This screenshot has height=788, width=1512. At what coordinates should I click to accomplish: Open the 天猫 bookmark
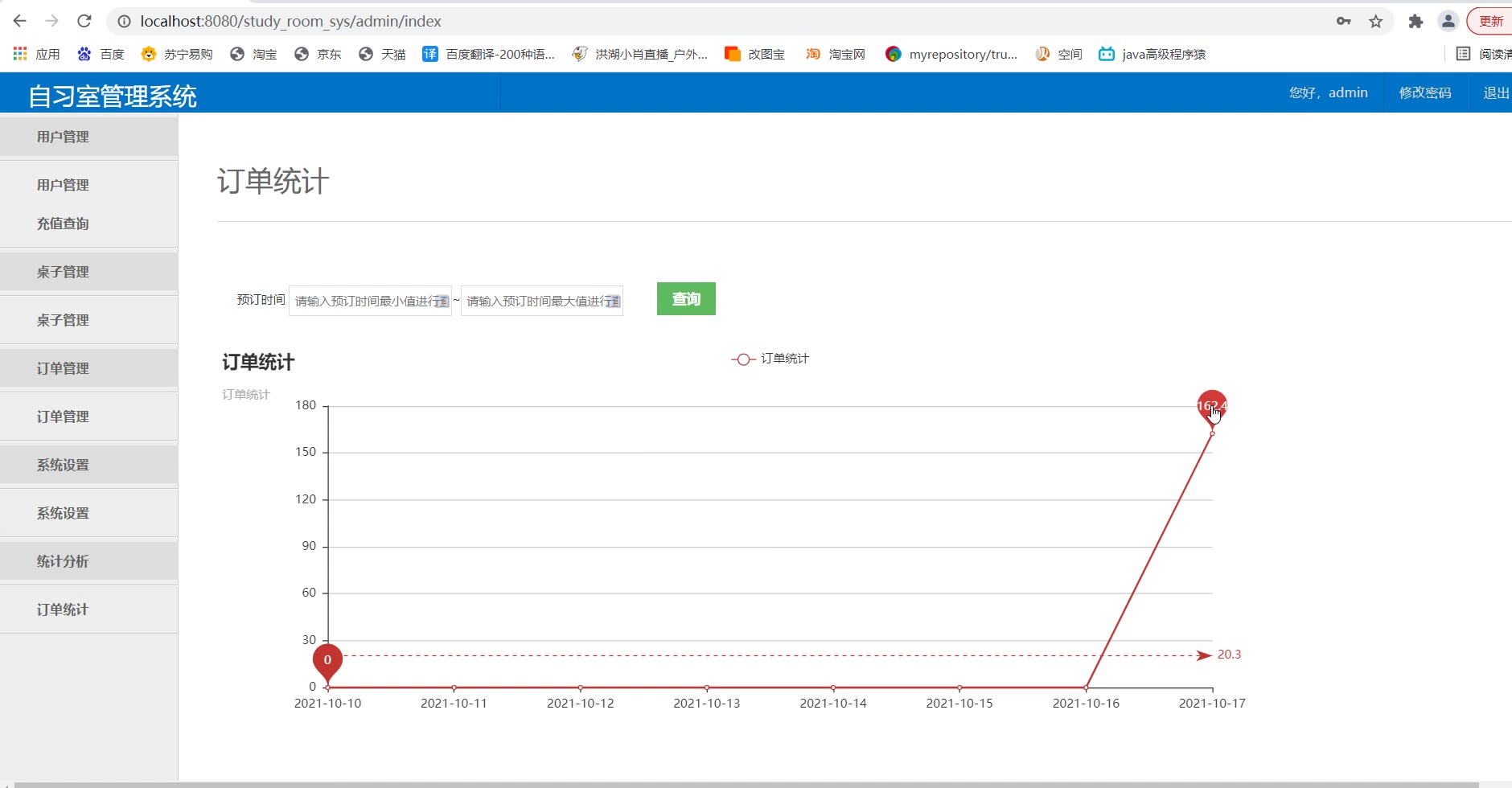click(382, 54)
